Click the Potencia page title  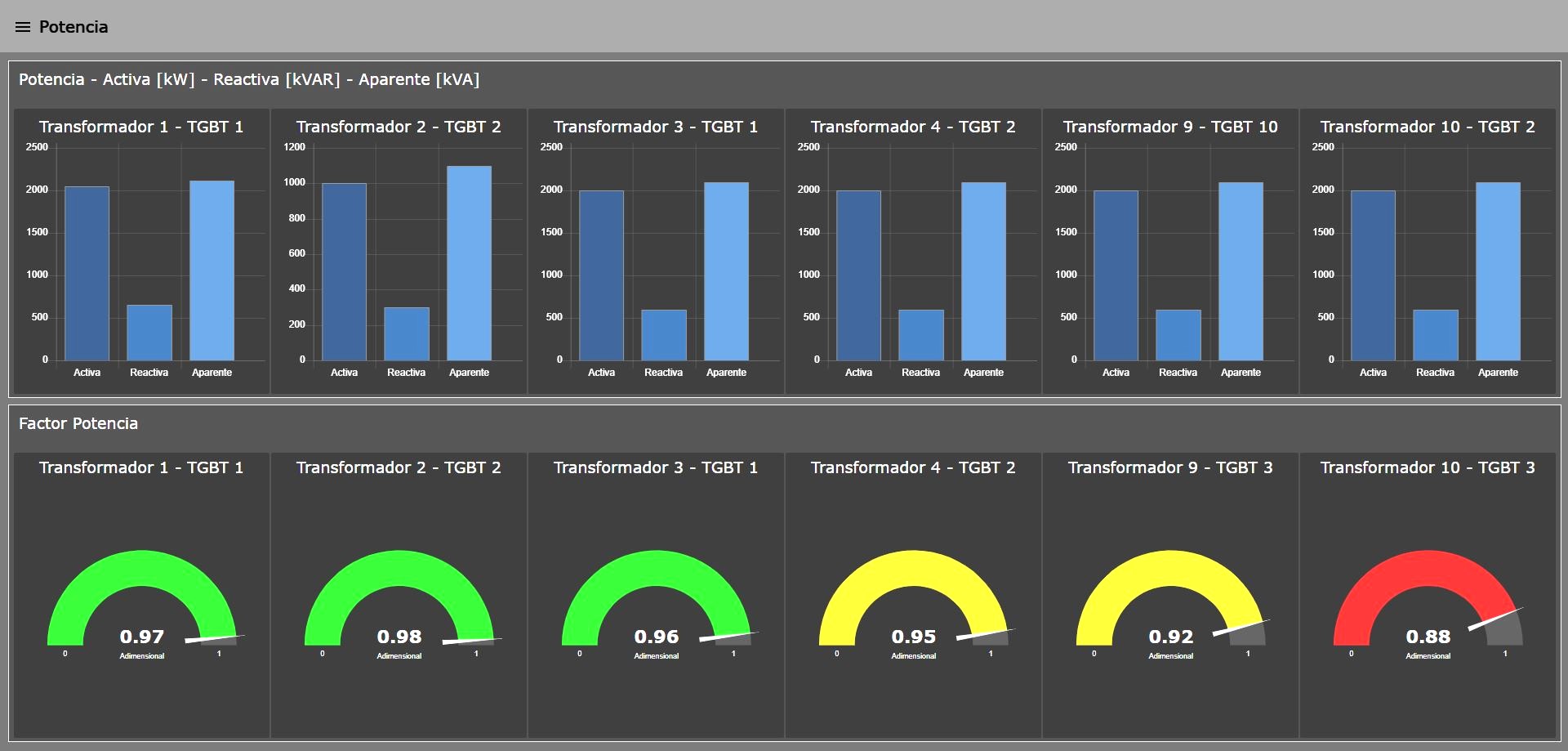click(x=73, y=27)
